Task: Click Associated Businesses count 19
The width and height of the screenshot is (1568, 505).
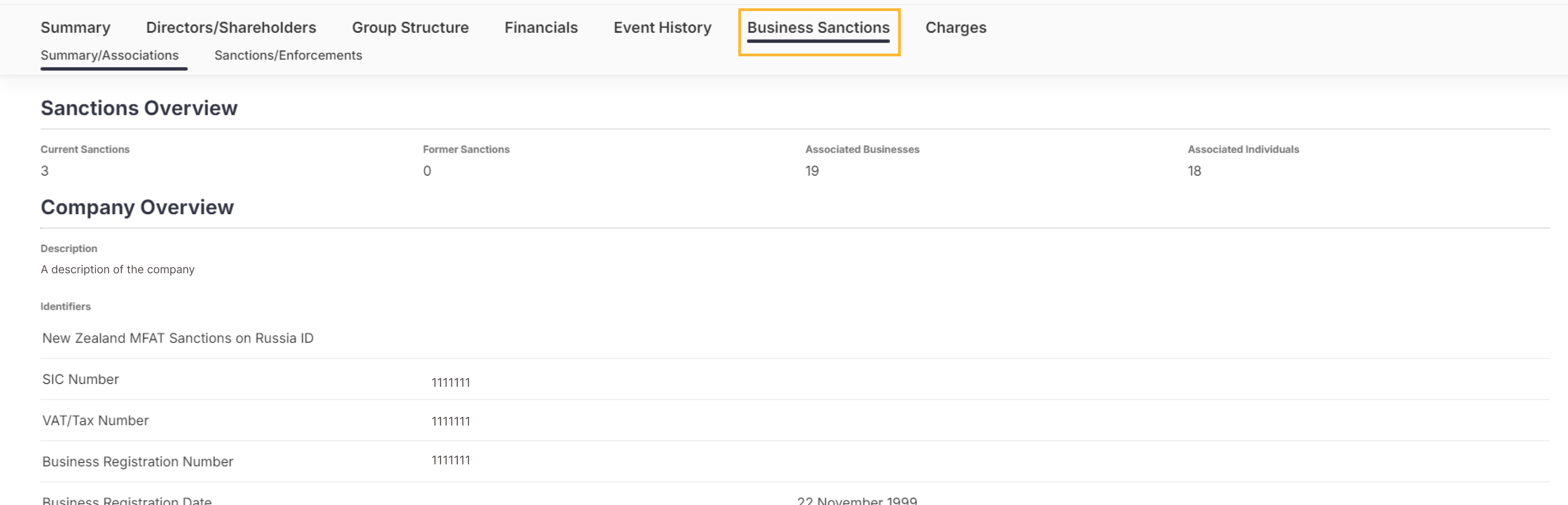Action: pyautogui.click(x=811, y=171)
